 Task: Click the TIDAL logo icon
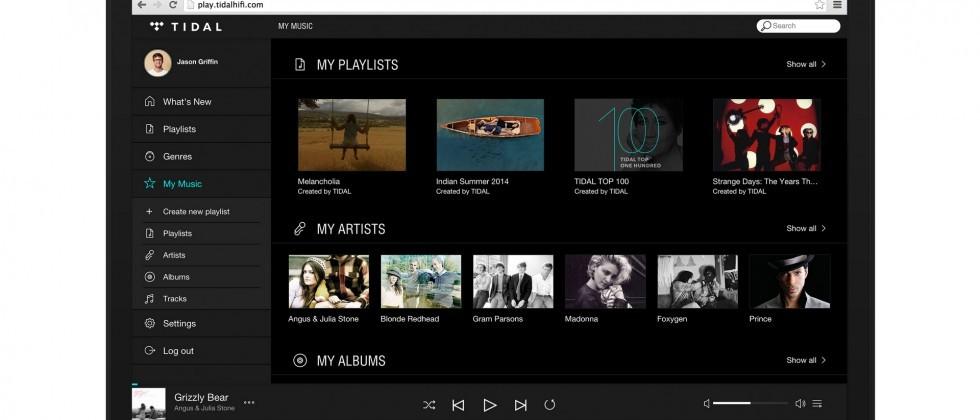click(x=157, y=26)
